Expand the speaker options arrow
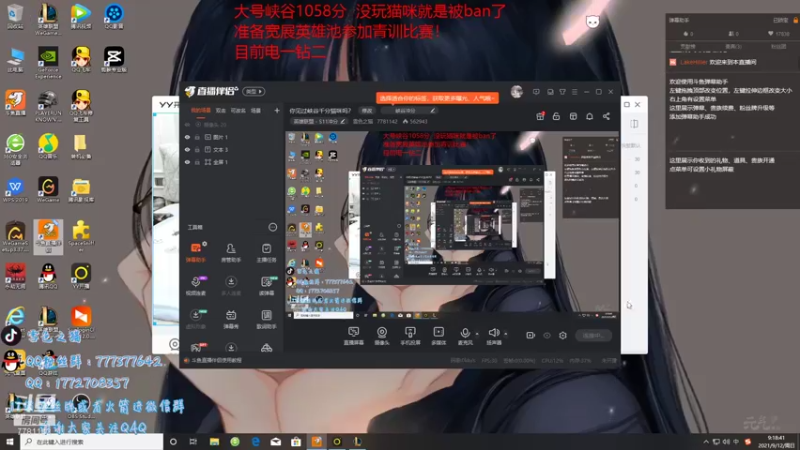Image resolution: width=800 pixels, height=450 pixels. click(506, 334)
